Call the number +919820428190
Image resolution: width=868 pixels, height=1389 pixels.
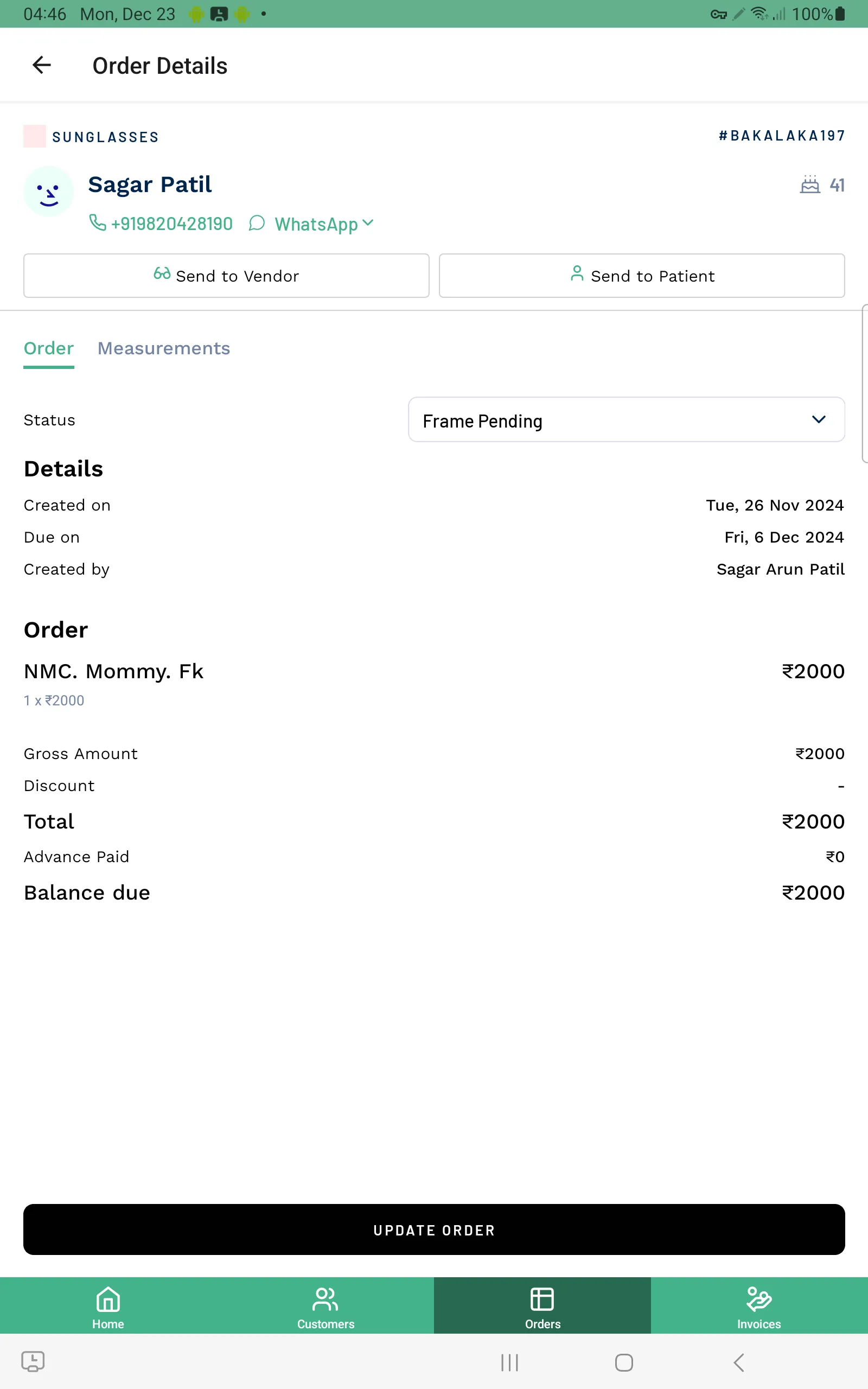click(171, 224)
